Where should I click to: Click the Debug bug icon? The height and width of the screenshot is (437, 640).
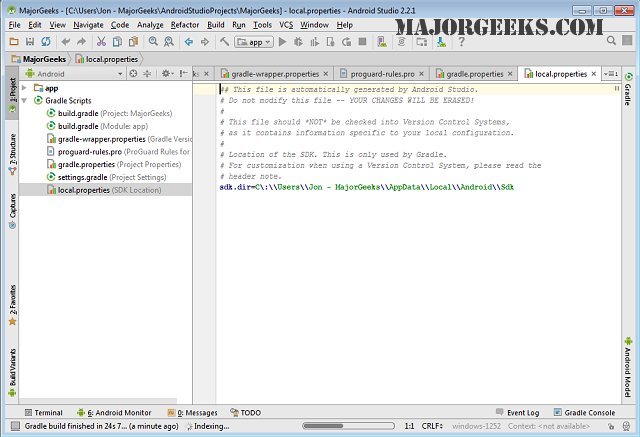[x=298, y=42]
